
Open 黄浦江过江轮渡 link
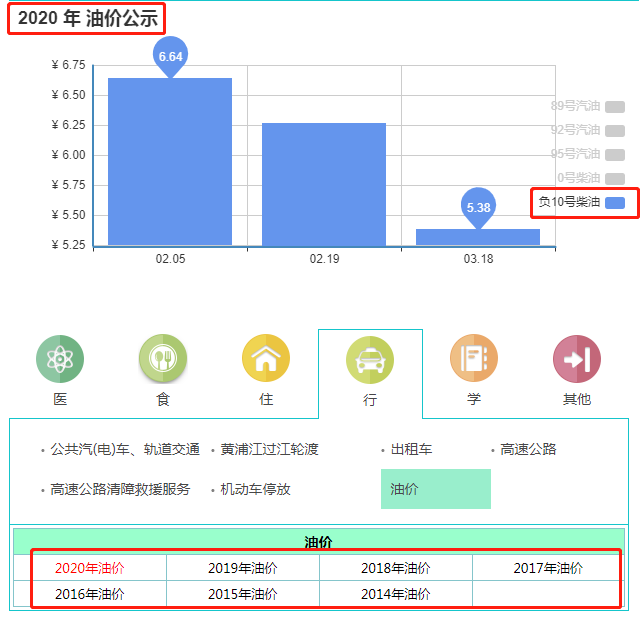click(x=269, y=449)
